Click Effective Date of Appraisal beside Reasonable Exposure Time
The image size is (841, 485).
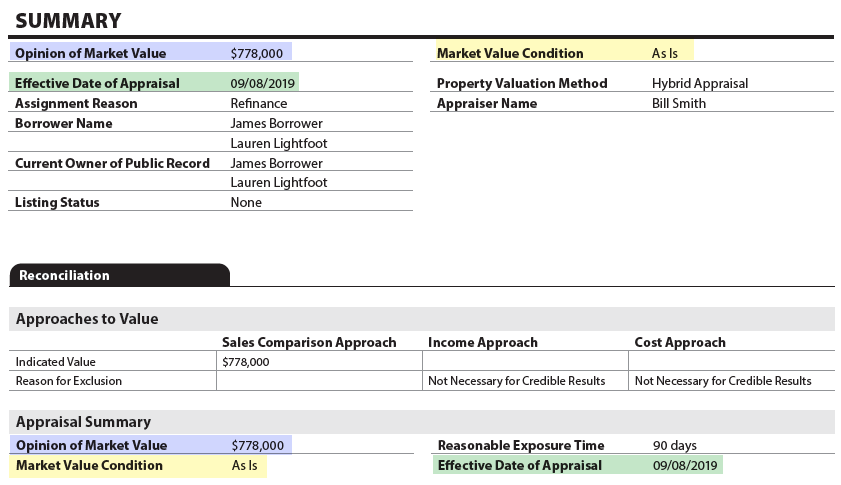click(x=520, y=465)
